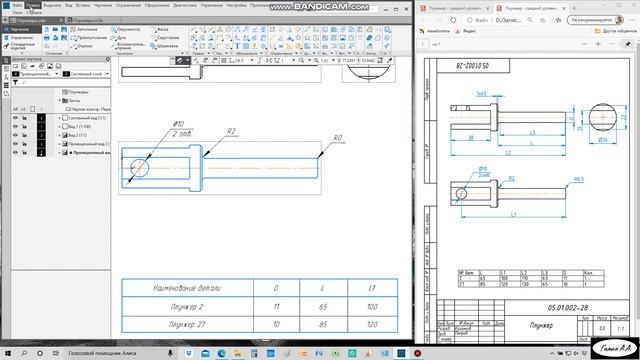Click the print icon in toolbar
640x360 pixels.
pos(47,38)
